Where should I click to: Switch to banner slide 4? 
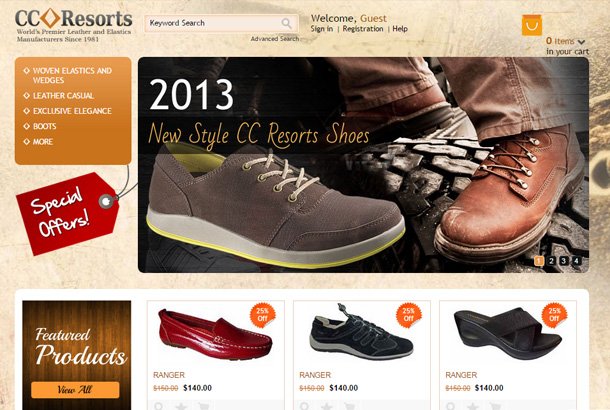(x=577, y=261)
